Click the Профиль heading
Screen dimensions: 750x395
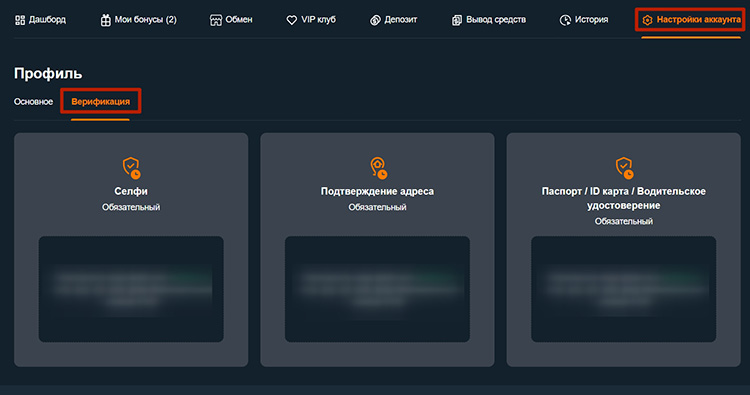(48, 73)
